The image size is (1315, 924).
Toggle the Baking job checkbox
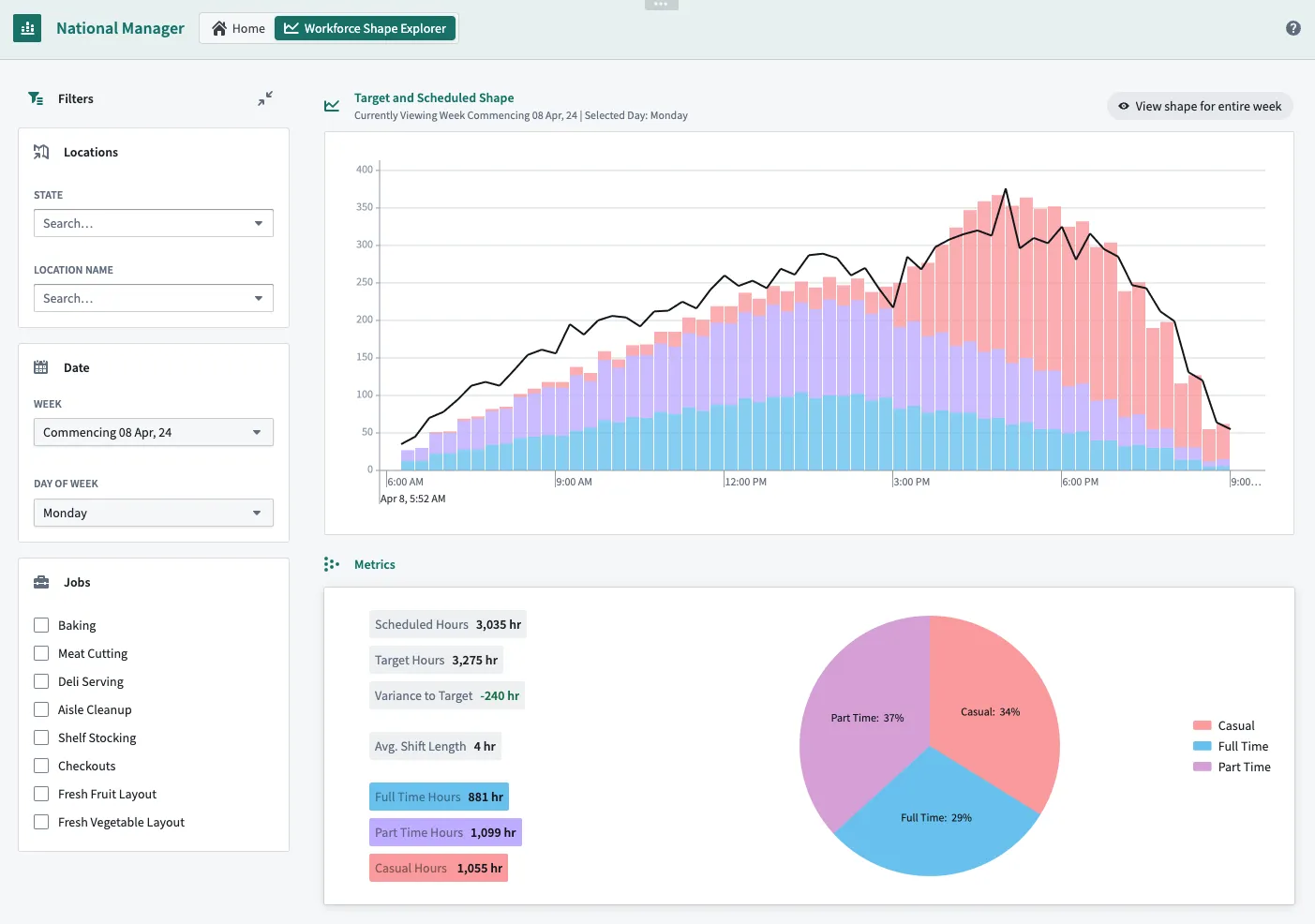click(x=41, y=625)
